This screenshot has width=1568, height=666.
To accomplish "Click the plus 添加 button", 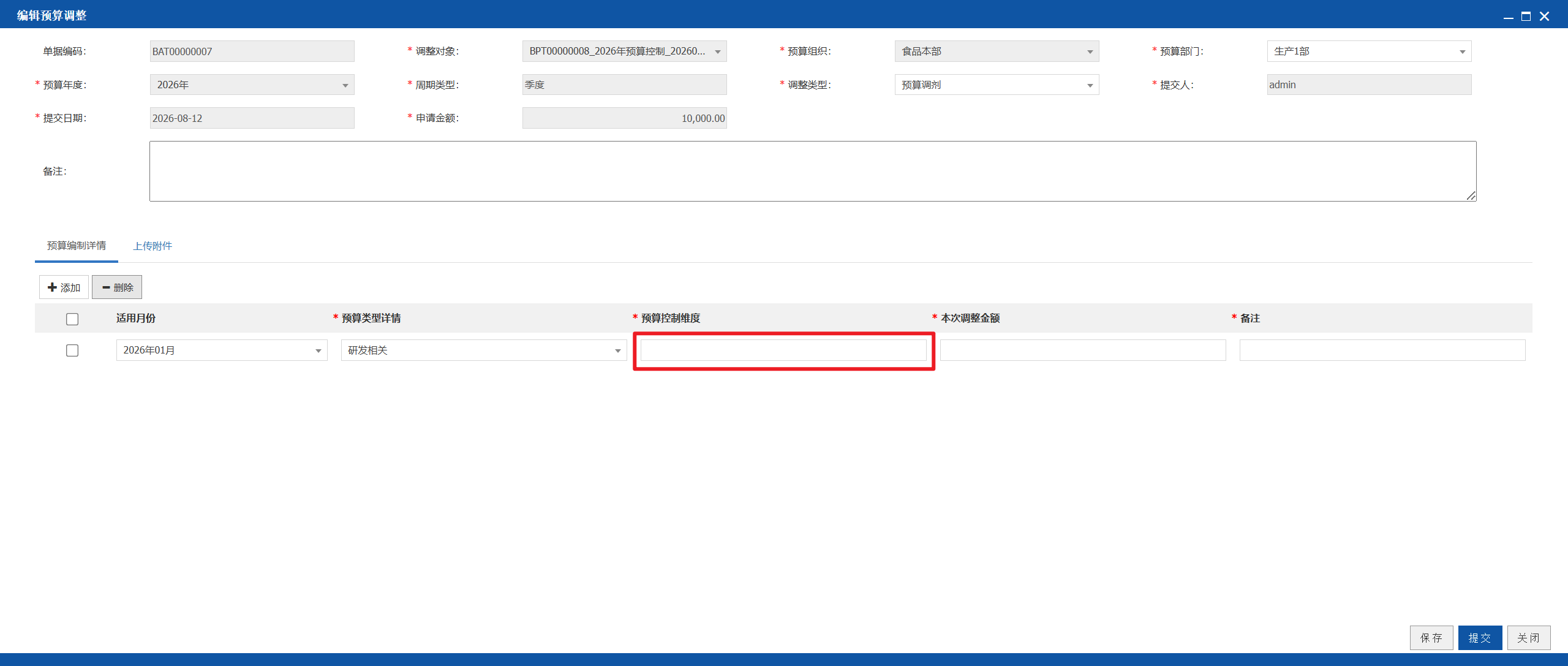I will 64,287.
